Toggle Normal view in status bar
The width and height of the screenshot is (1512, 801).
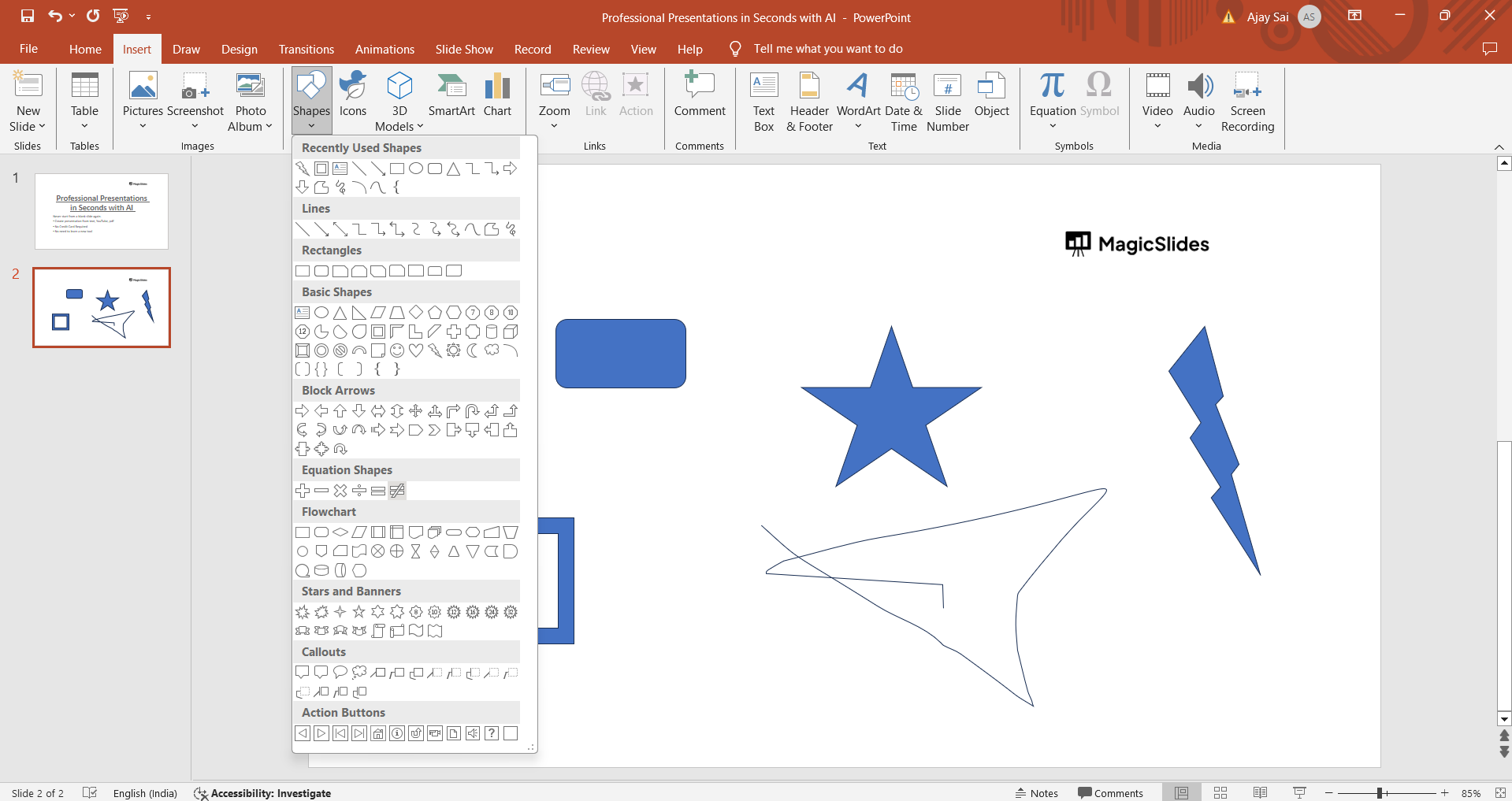pos(1181,793)
